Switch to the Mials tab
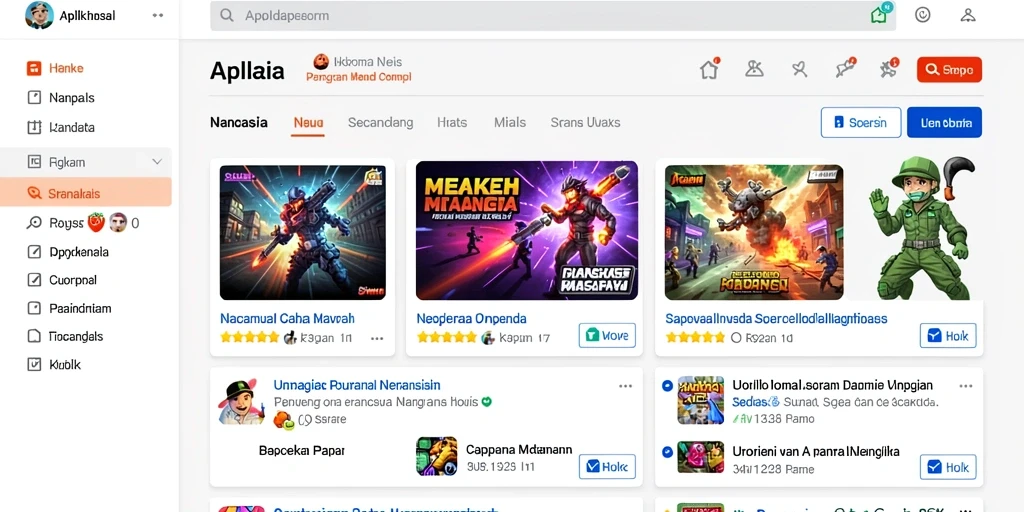The width and height of the screenshot is (1024, 512). [x=510, y=122]
